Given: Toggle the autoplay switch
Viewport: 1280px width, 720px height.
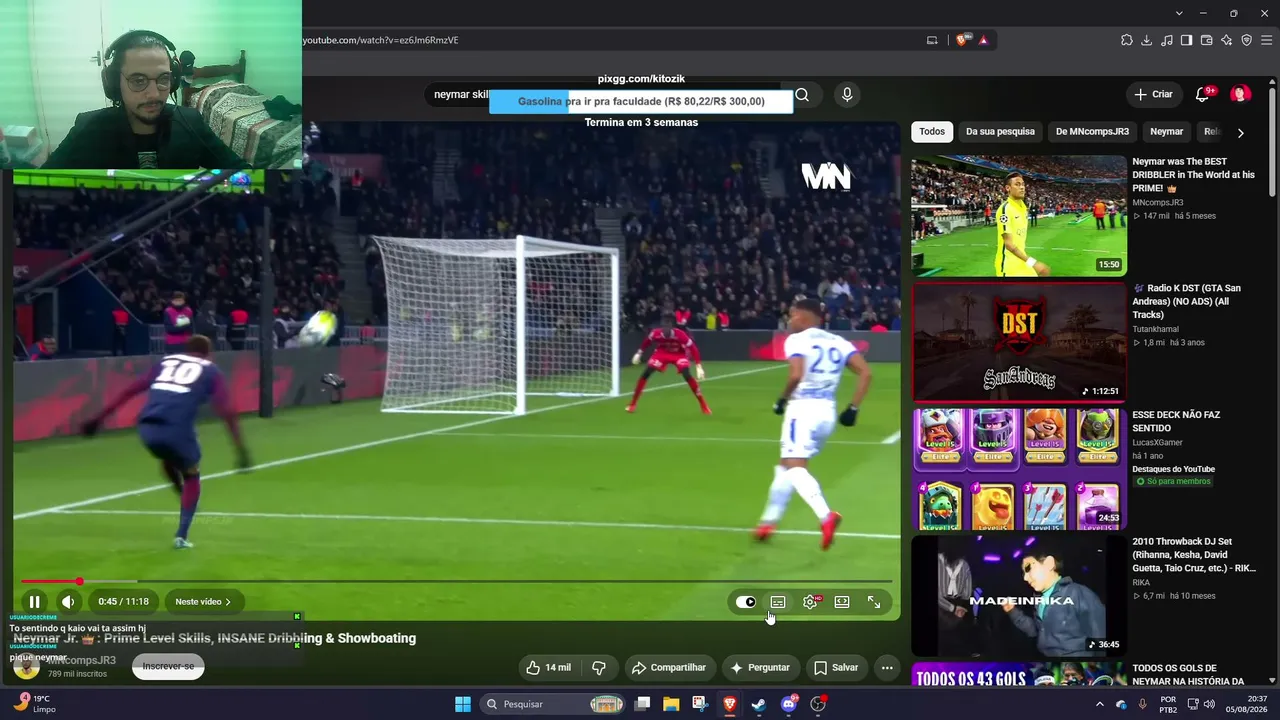Looking at the screenshot, I should coord(746,602).
